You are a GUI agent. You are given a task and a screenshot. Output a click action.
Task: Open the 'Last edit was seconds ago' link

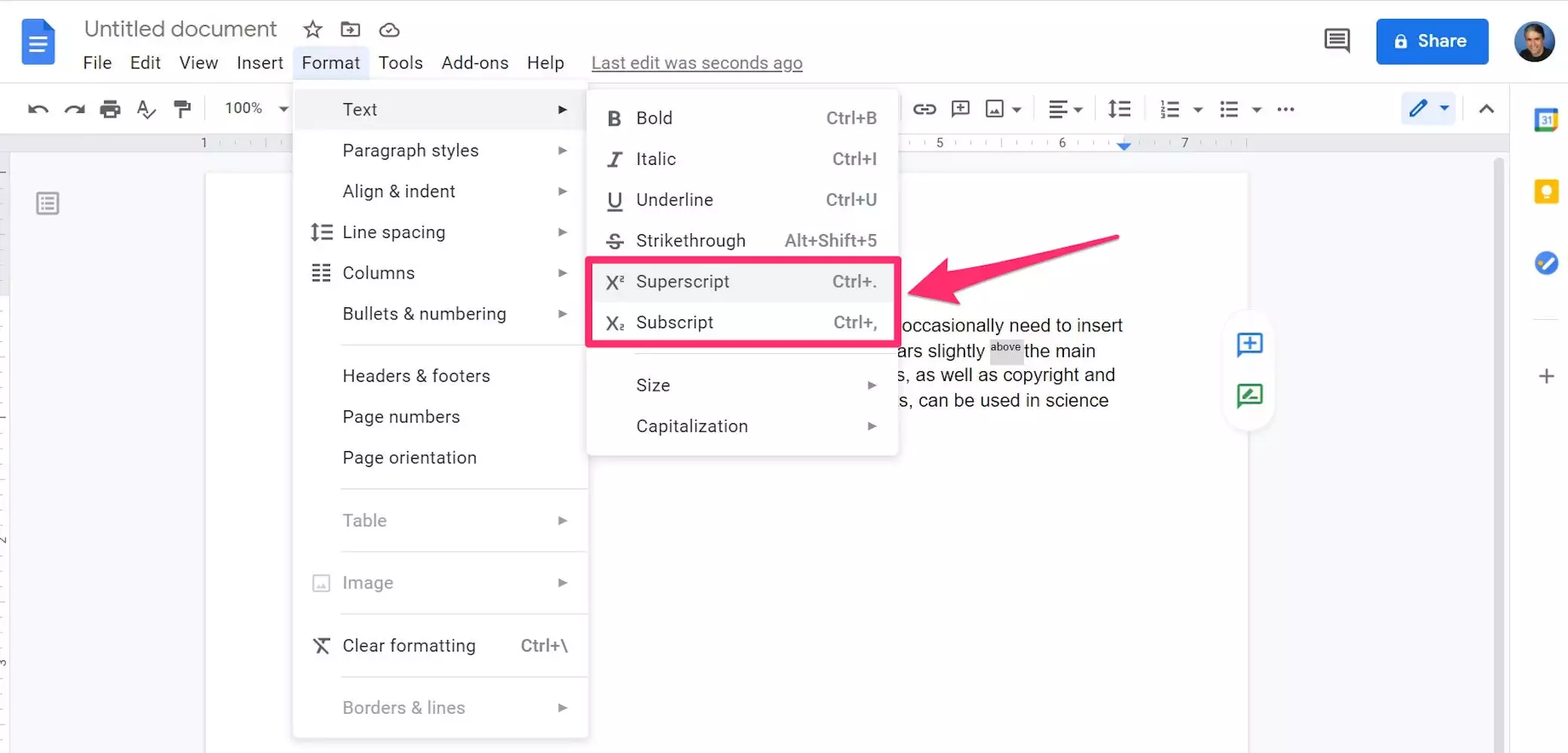pos(696,63)
